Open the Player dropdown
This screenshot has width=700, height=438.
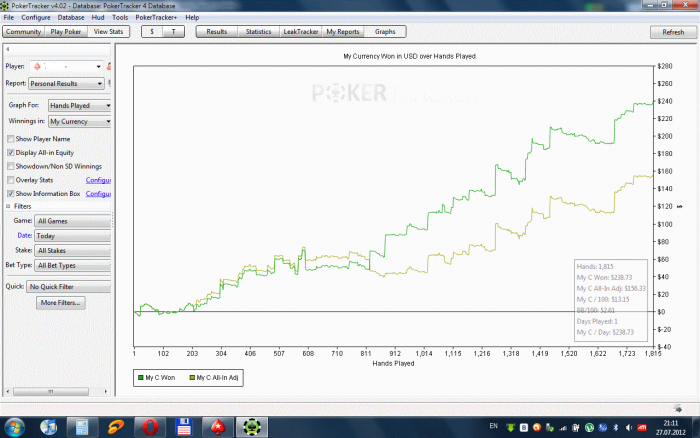(x=66, y=66)
